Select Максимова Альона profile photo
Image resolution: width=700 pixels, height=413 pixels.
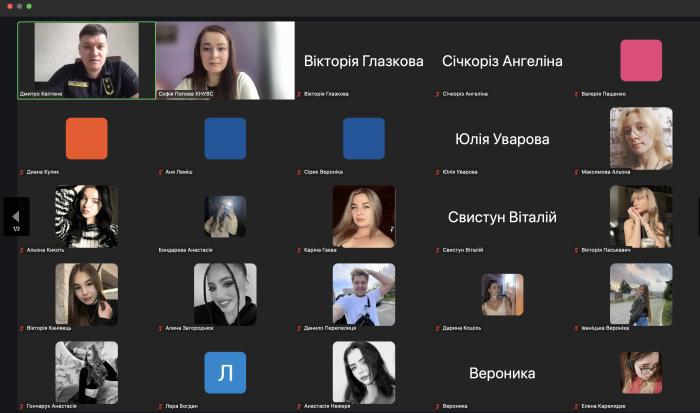click(641, 138)
